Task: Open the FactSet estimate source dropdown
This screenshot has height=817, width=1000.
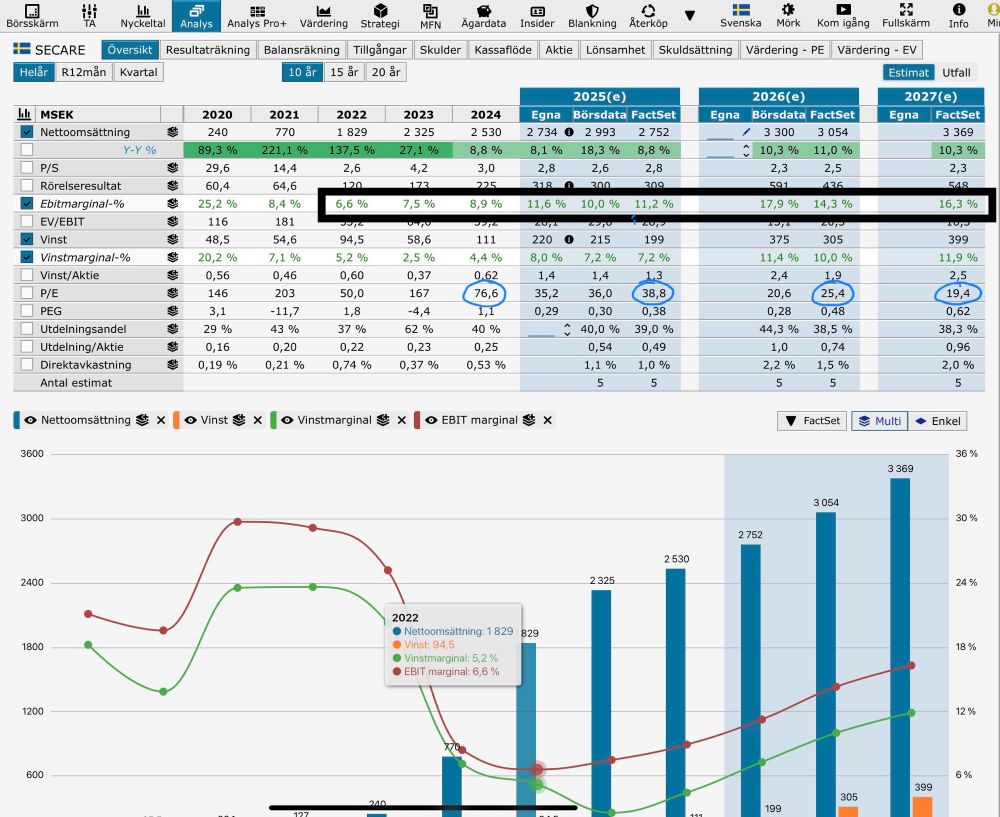Action: tap(812, 421)
